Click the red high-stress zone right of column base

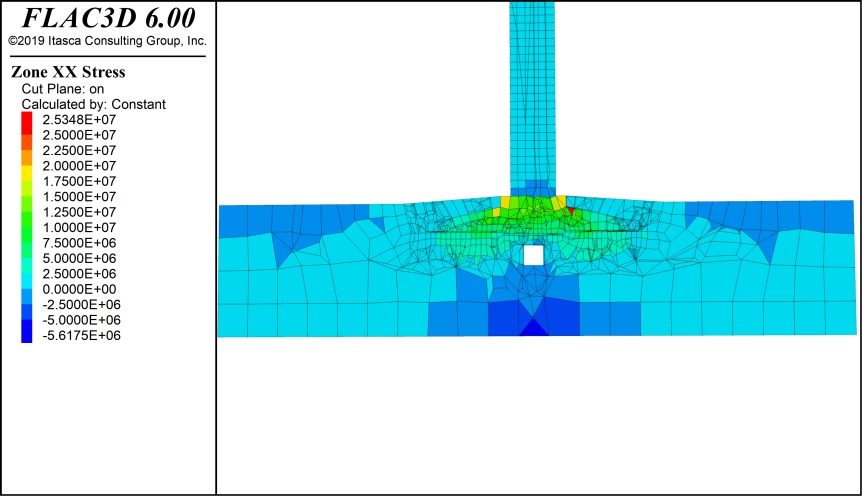tap(570, 211)
